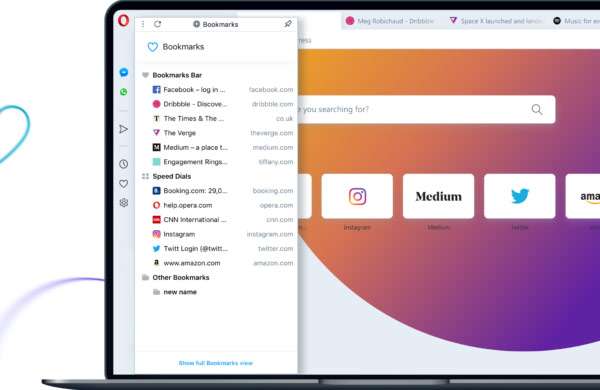Open Messenger in the sidebar

point(124,72)
